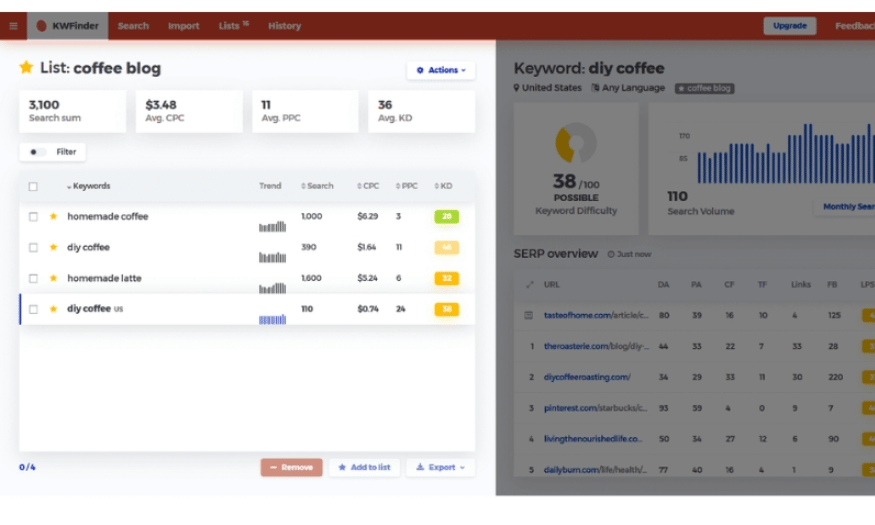
Task: Click the gold star beside list title
Action: 26,68
